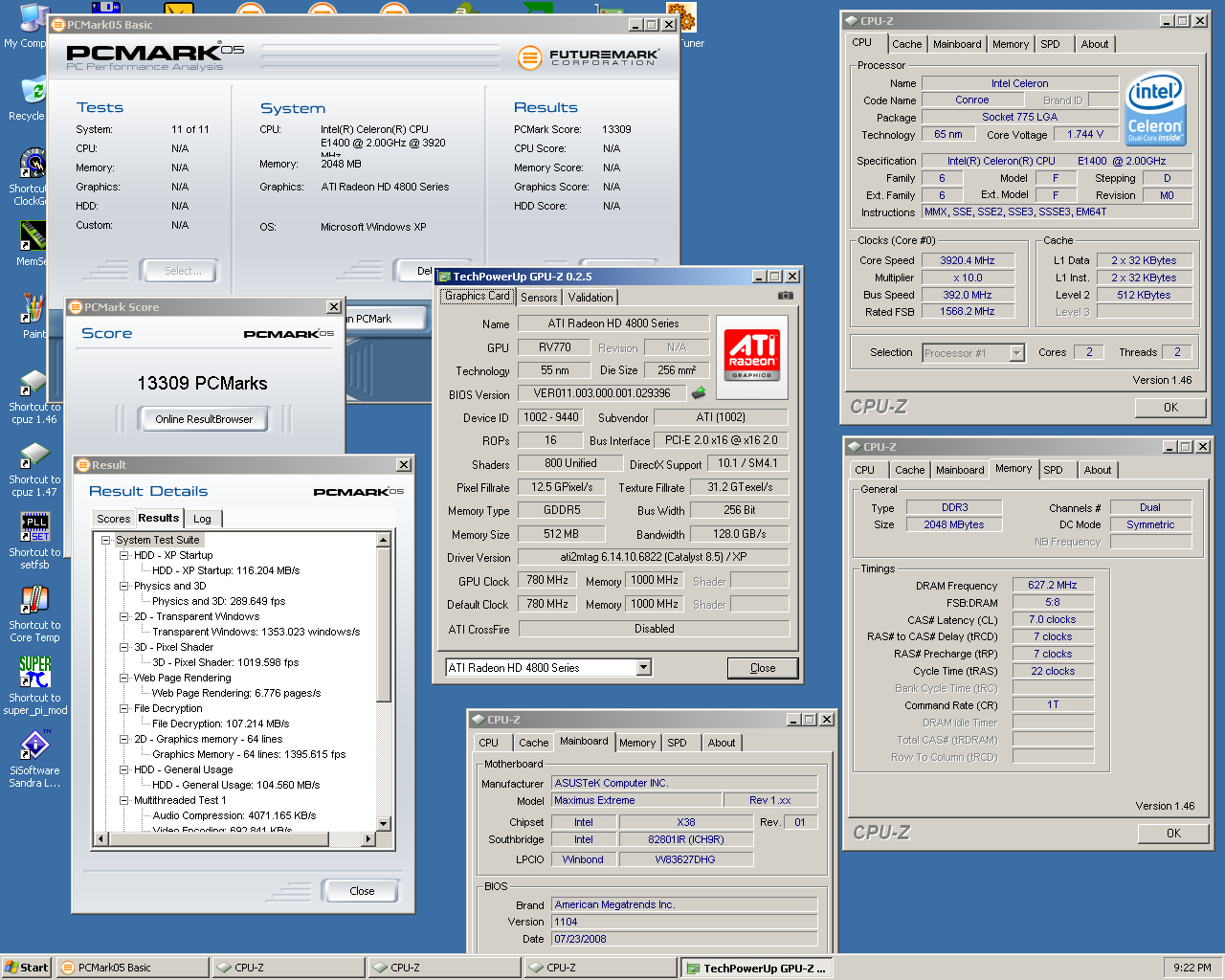Click scroll down arrow in Result tree

pyautogui.click(x=384, y=823)
